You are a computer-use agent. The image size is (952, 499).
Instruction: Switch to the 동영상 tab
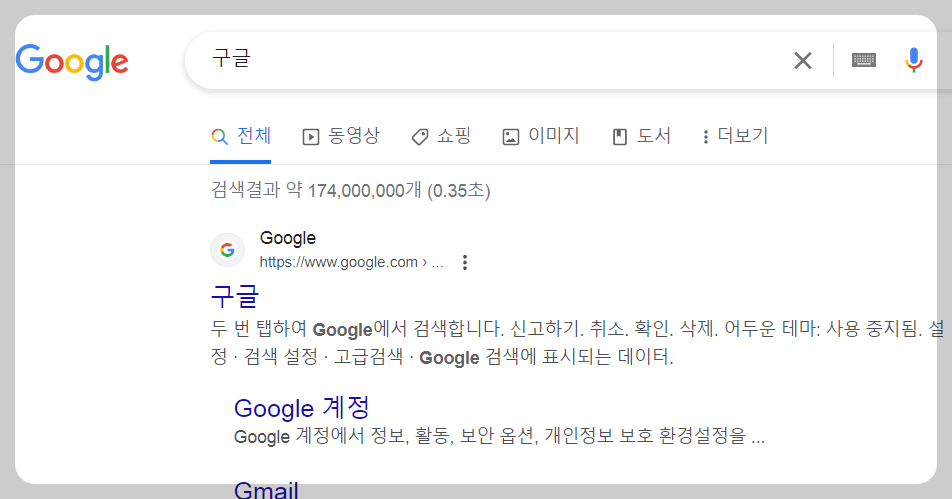point(341,136)
